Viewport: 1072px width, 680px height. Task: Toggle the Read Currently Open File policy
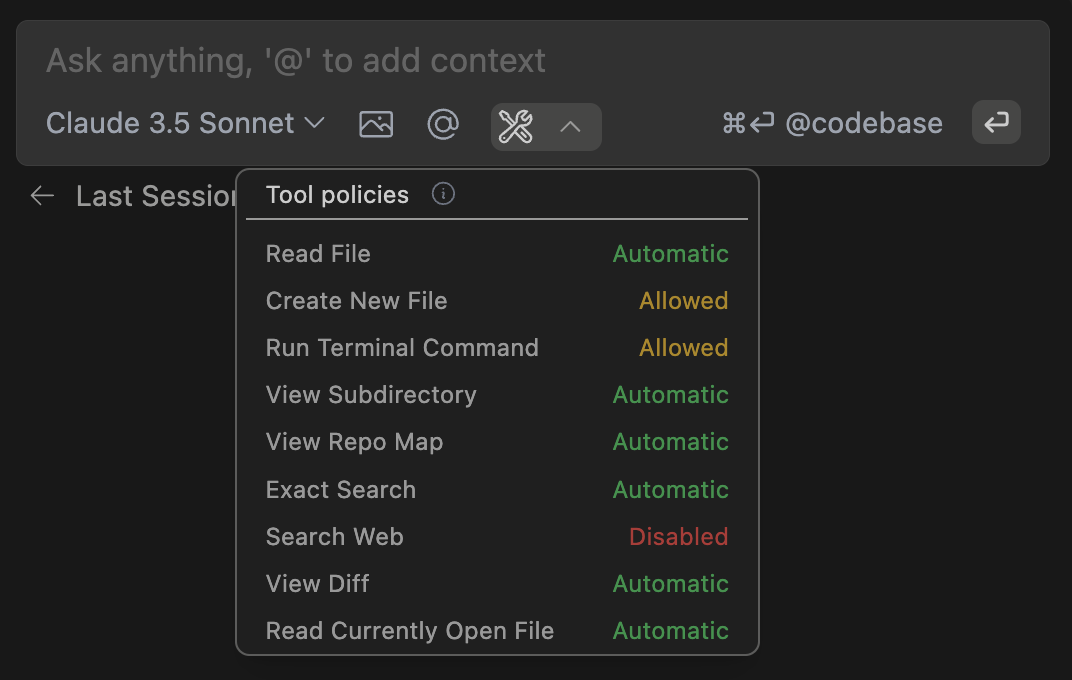670,631
